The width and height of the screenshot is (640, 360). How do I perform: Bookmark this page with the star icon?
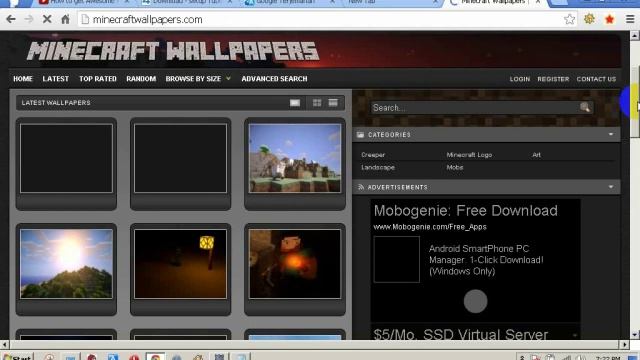point(569,19)
